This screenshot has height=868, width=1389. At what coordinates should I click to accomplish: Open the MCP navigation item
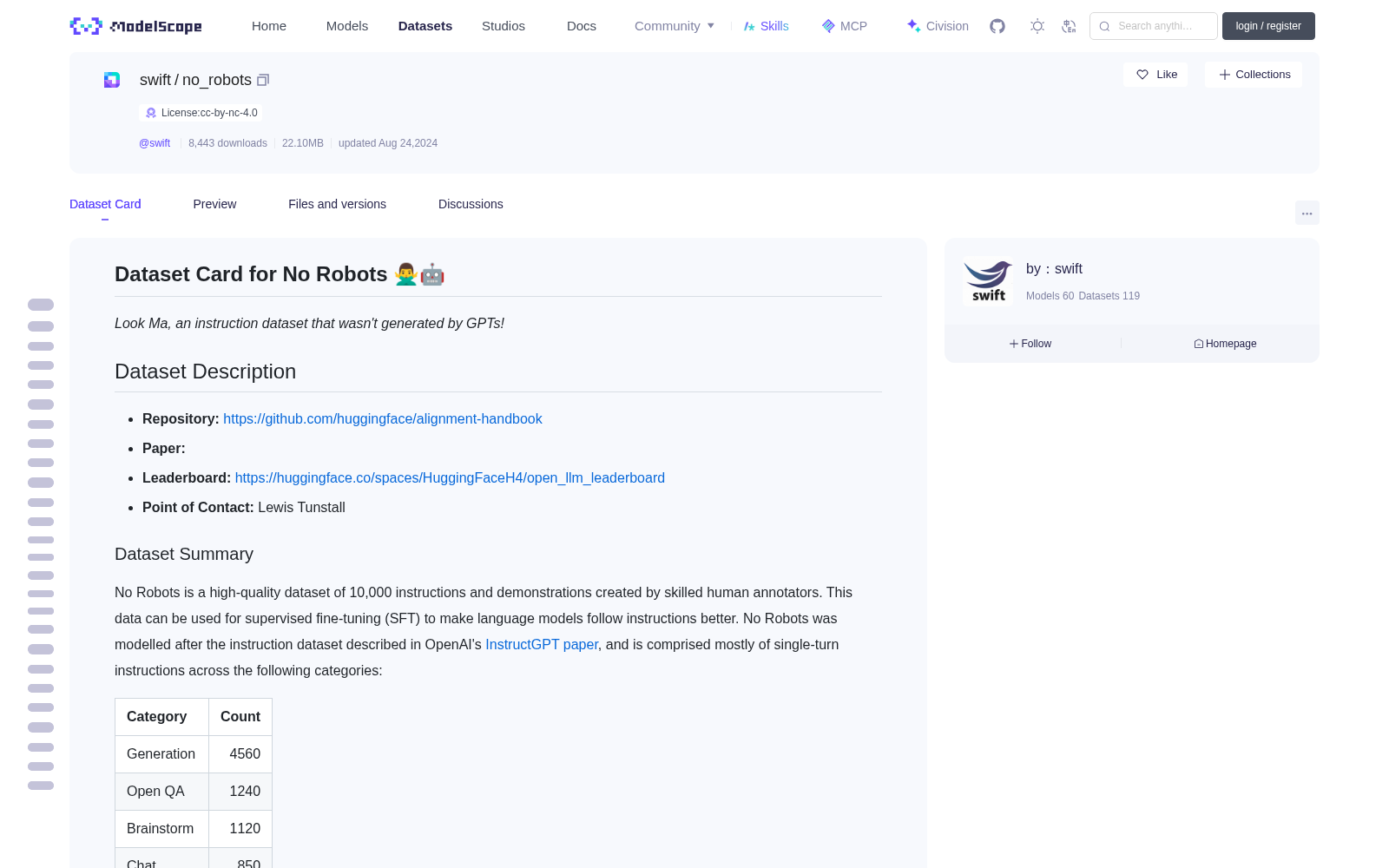tap(845, 26)
